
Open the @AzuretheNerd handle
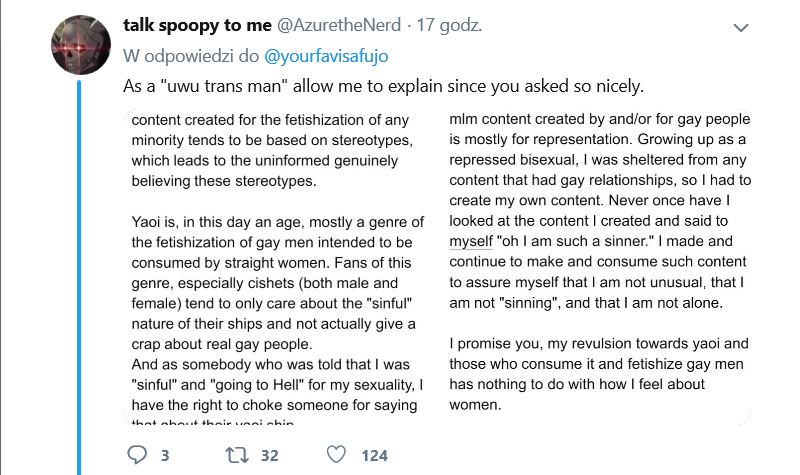coord(339,25)
